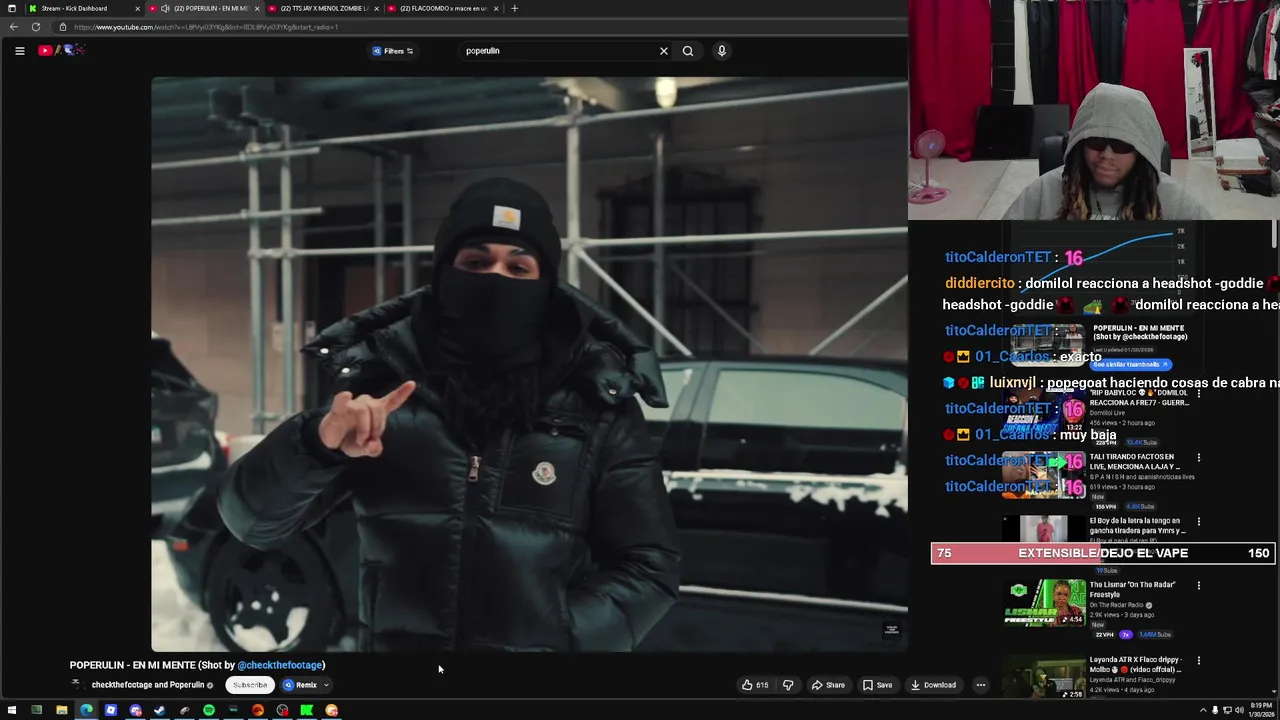
Task: Click the checkthefootage channel avatar
Action: click(75, 685)
